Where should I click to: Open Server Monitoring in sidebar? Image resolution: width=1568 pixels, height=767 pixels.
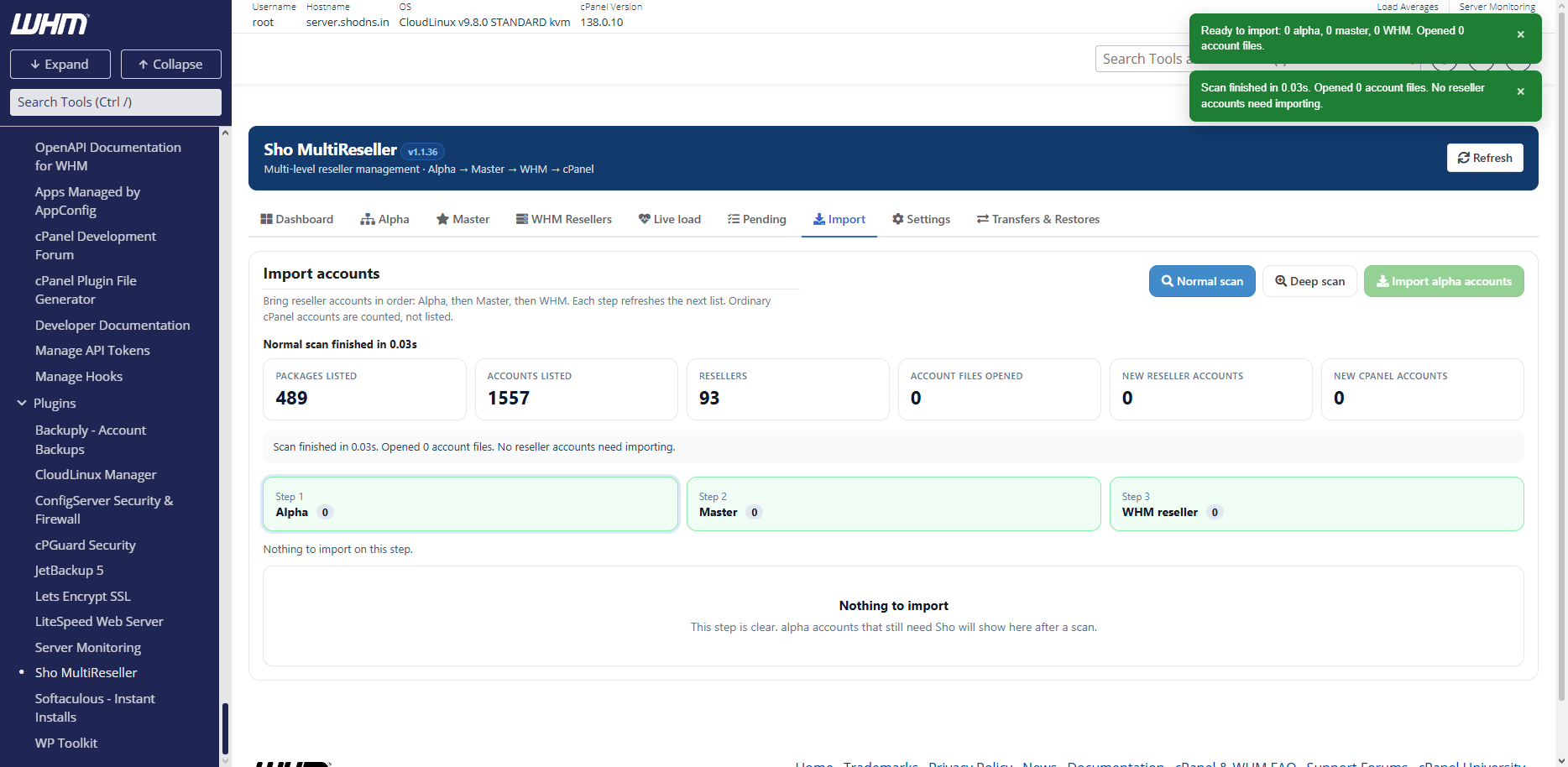88,647
